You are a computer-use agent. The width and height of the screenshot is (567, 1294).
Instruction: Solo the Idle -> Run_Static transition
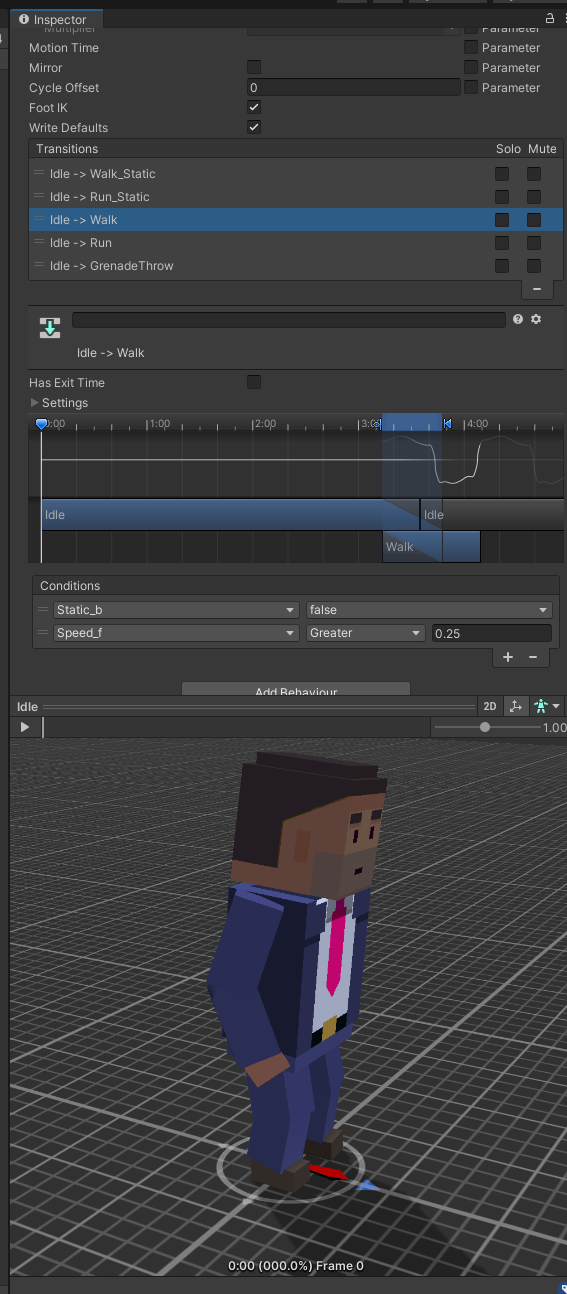click(502, 196)
